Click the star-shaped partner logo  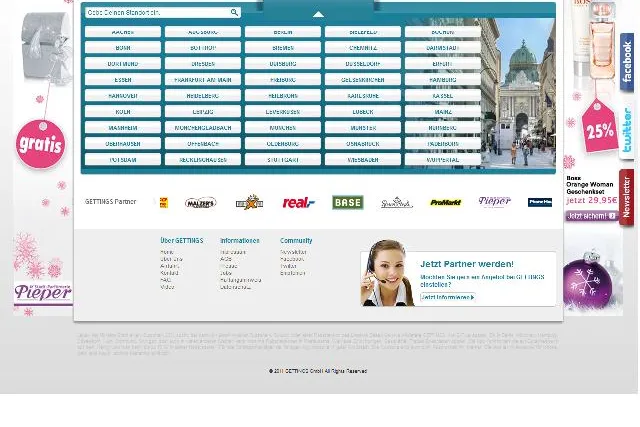tap(249, 202)
